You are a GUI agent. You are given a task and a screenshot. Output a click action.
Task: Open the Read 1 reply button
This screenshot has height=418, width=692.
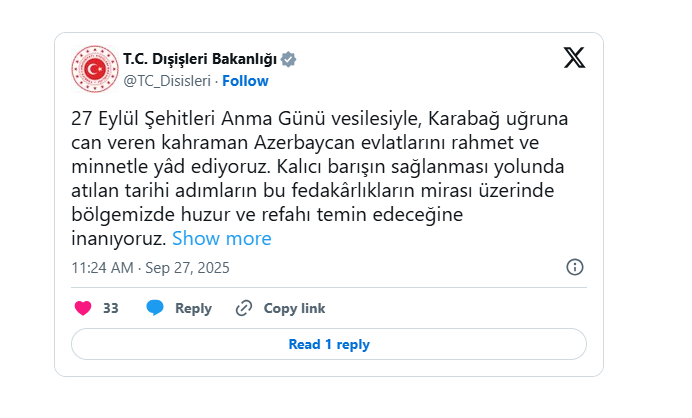click(329, 344)
